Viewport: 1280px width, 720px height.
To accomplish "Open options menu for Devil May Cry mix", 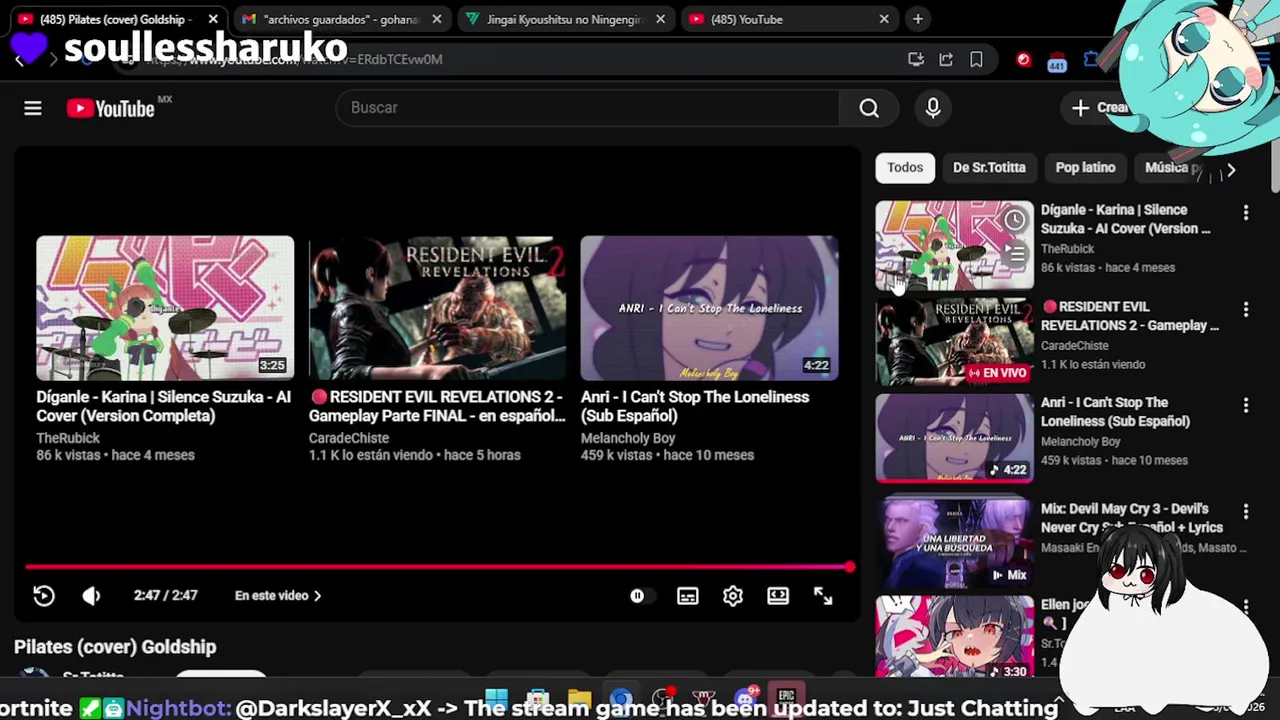I will (x=1246, y=512).
